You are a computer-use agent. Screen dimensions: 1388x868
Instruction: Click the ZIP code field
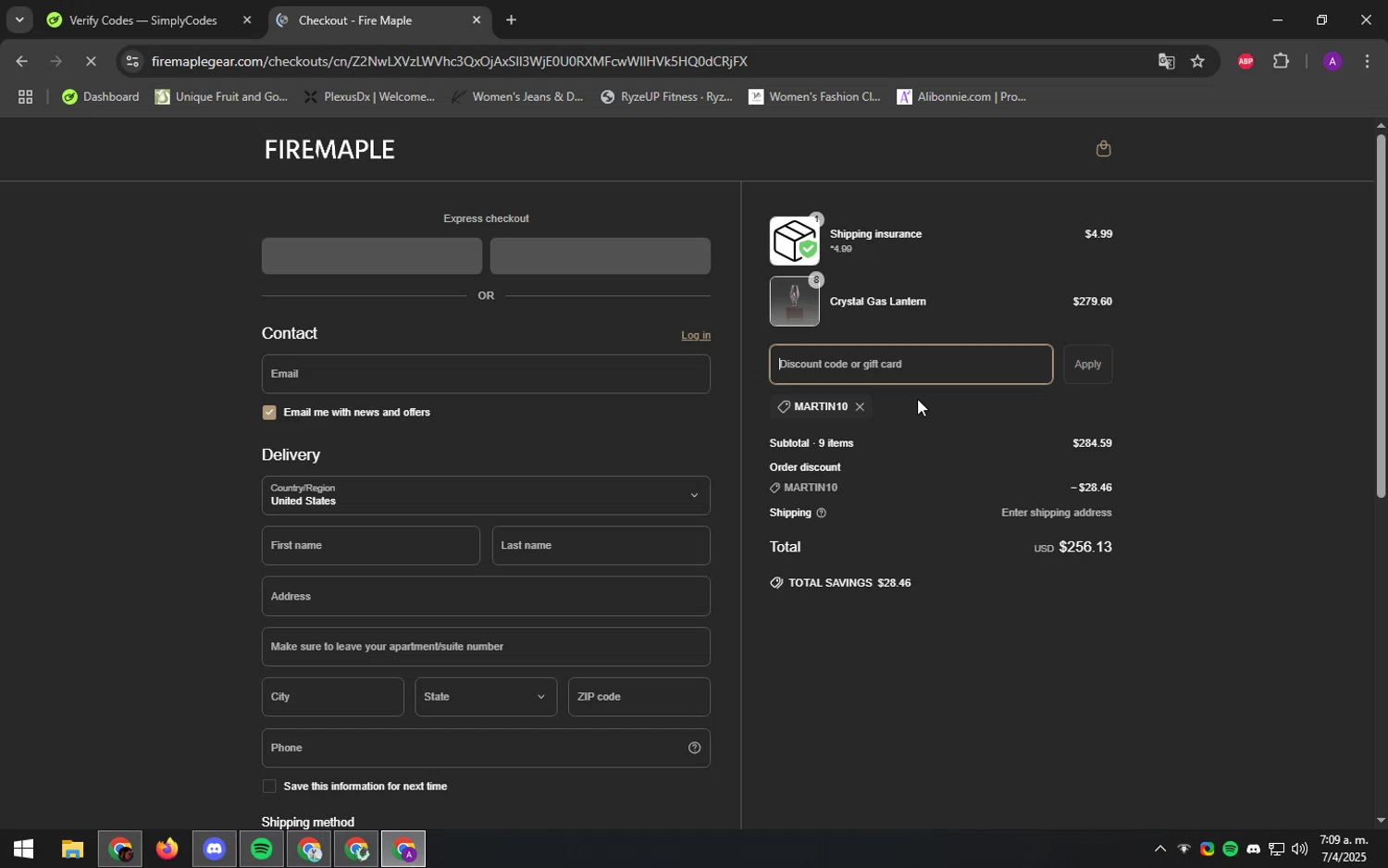(x=639, y=697)
